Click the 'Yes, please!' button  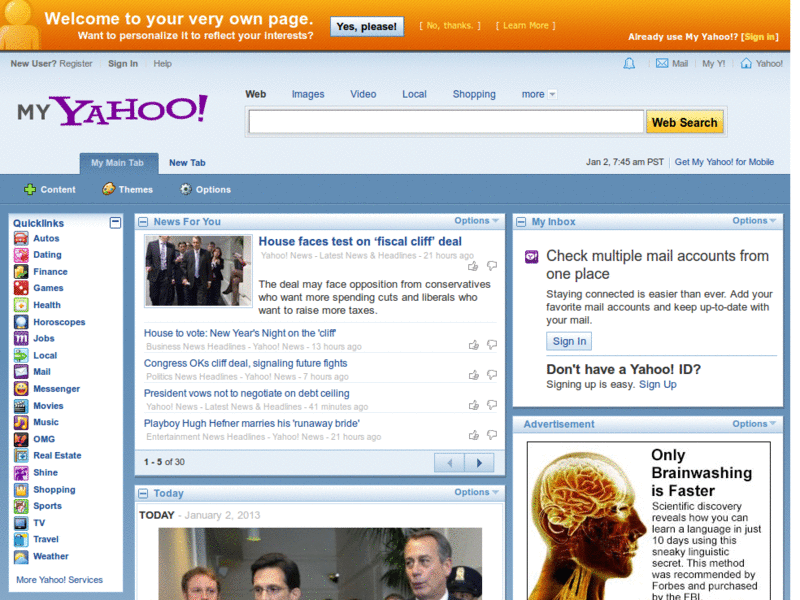point(367,27)
